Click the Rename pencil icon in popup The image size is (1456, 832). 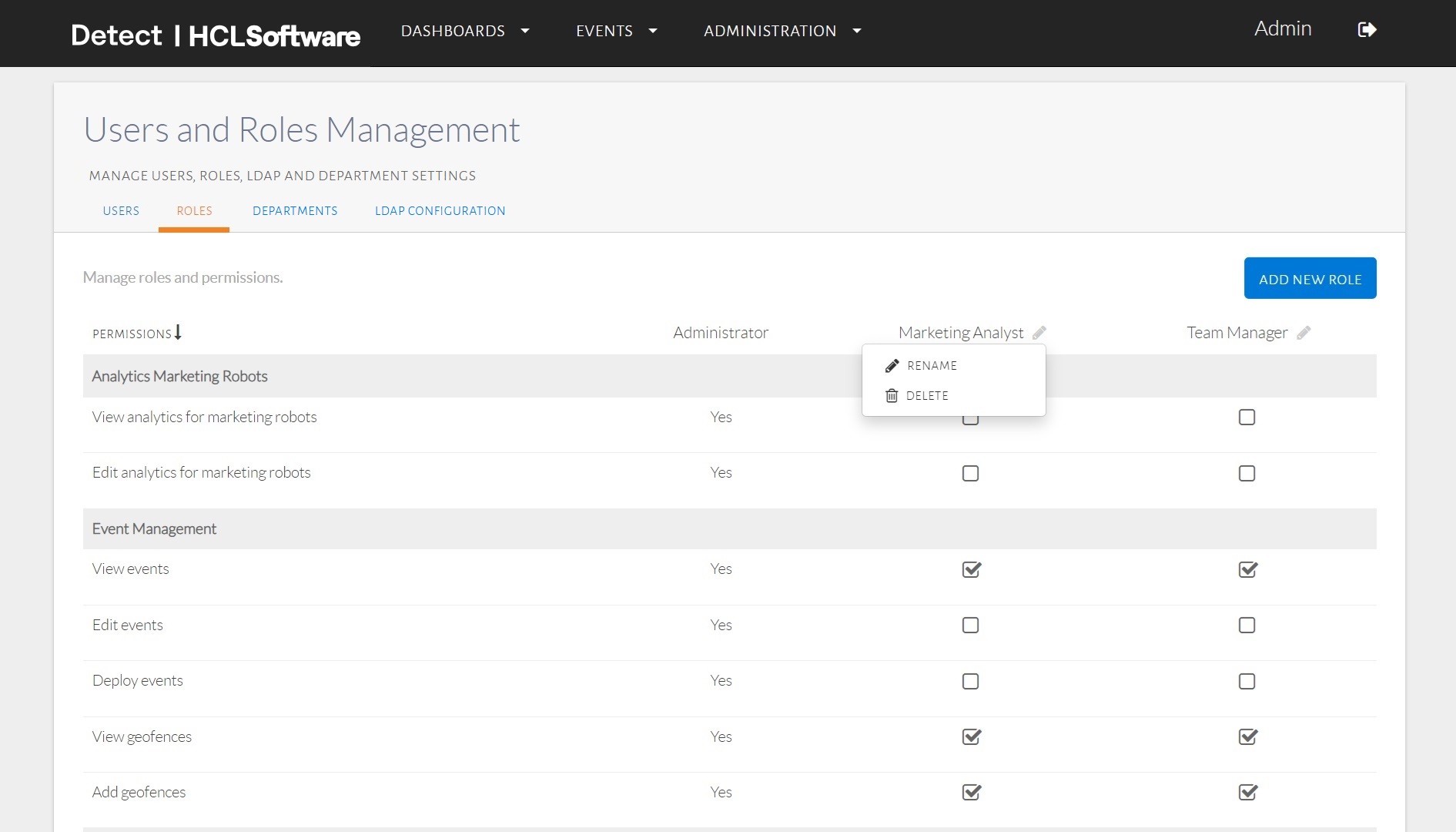click(x=892, y=366)
